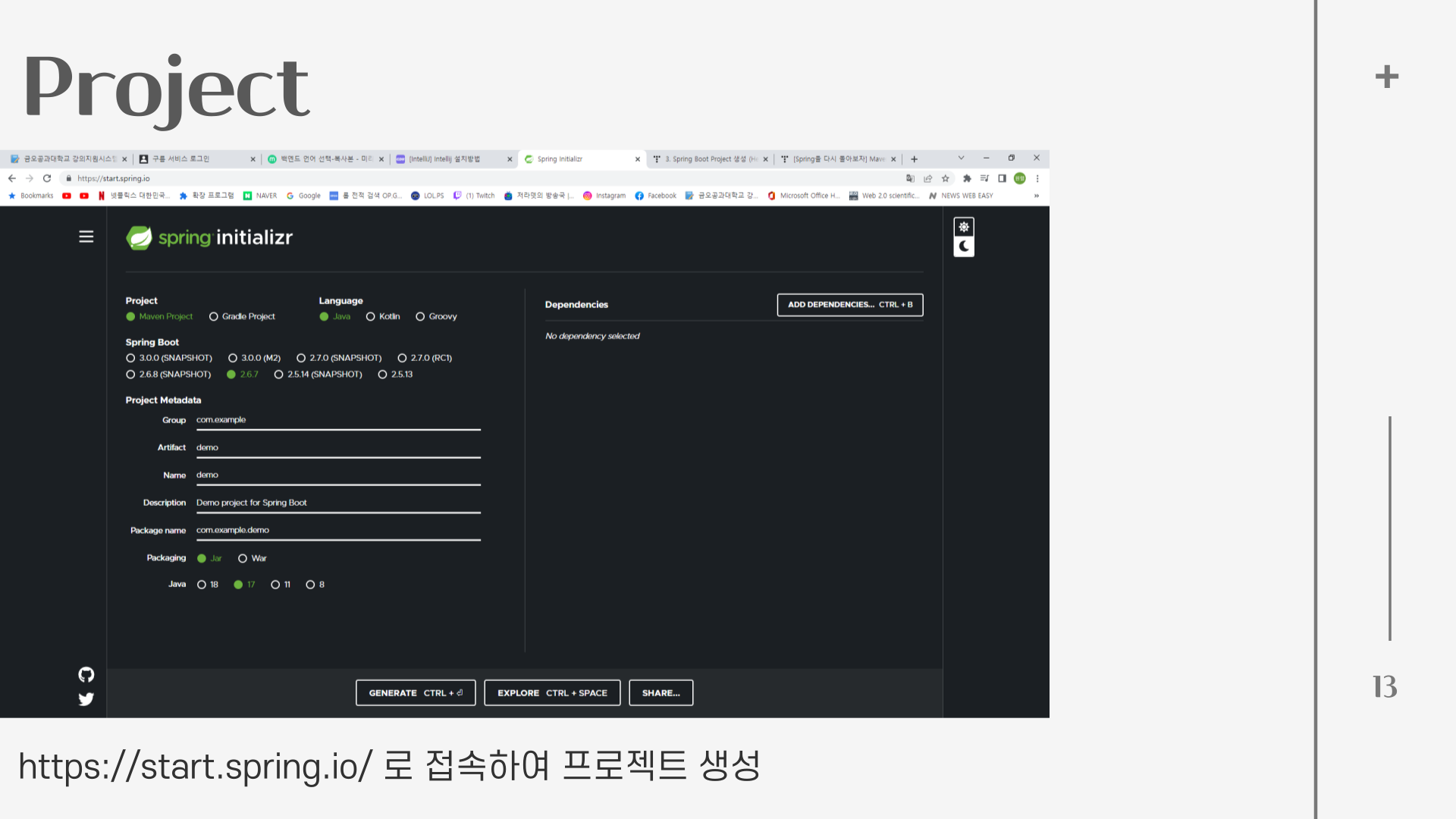Bookmark page with the star icon
This screenshot has height=819, width=1456.
946,178
